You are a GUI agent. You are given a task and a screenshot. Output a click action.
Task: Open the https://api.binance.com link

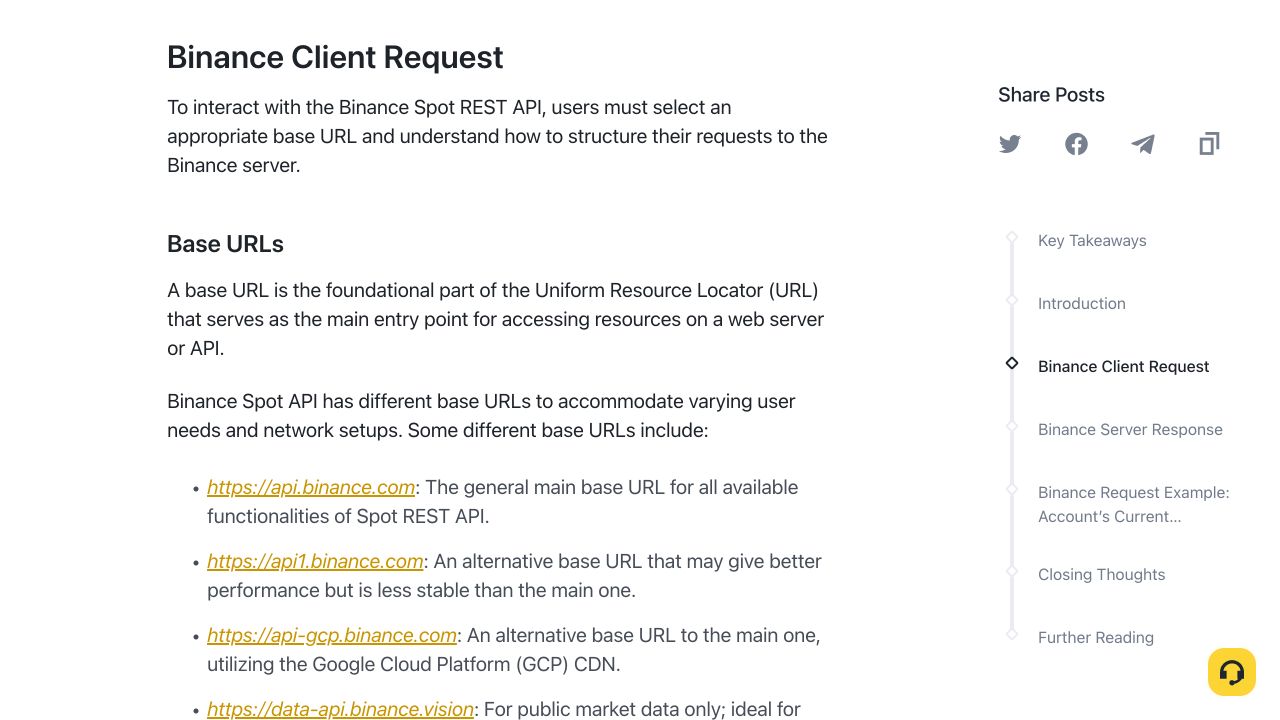[311, 487]
